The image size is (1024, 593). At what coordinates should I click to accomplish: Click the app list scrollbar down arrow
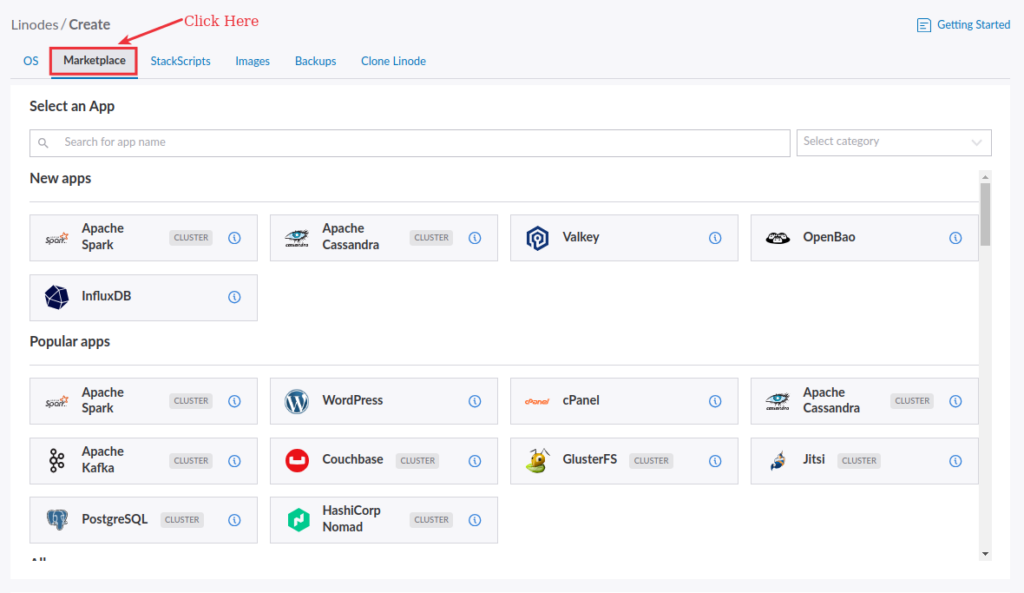coord(985,554)
